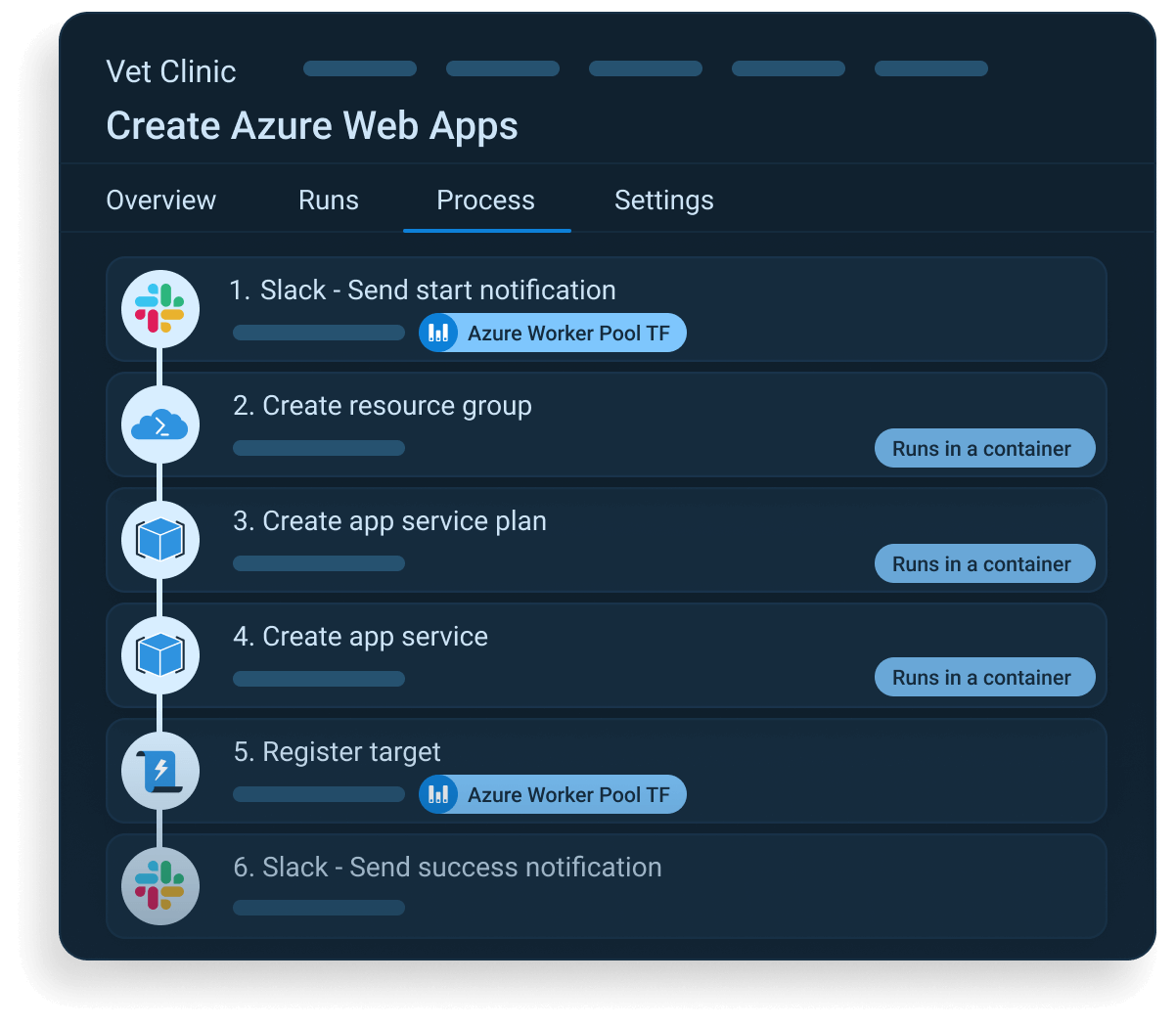This screenshot has height=1027, width=1176.
Task: Select the Vet Clinic project name
Action: pyautogui.click(x=170, y=70)
